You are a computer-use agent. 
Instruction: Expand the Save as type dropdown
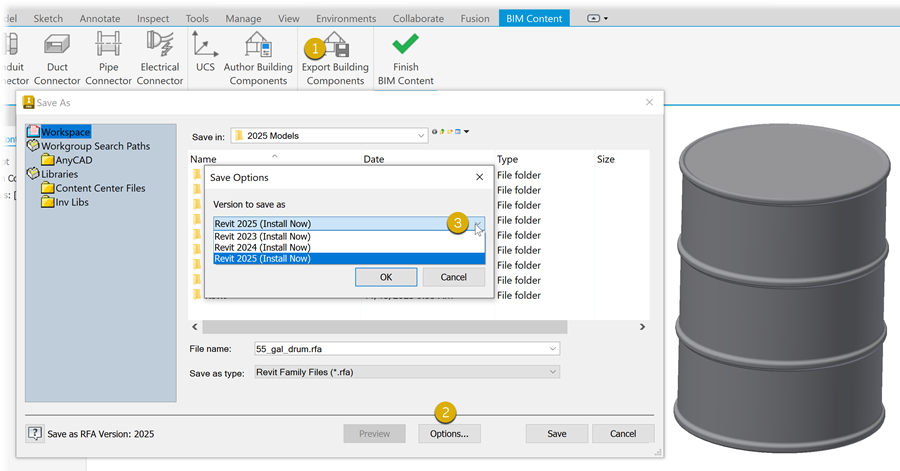(x=552, y=372)
